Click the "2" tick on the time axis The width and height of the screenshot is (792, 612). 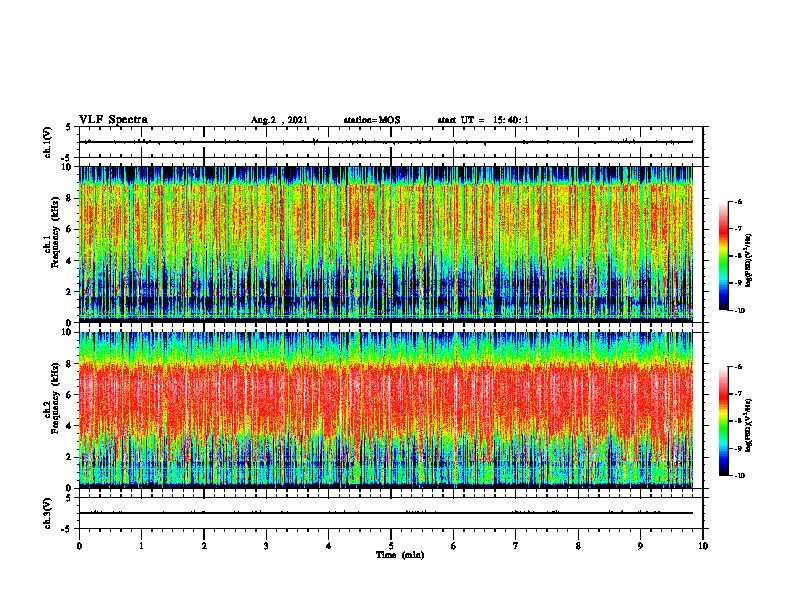click(204, 546)
